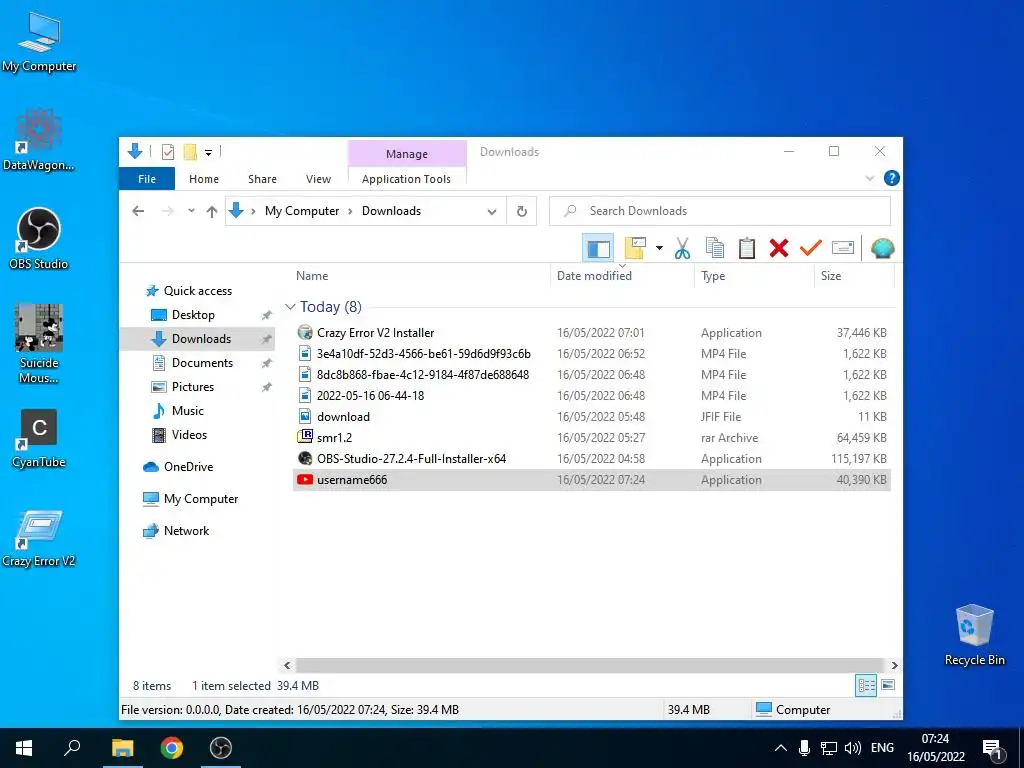Open the Application Tools tab
Viewport: 1024px width, 768px height.
(406, 179)
